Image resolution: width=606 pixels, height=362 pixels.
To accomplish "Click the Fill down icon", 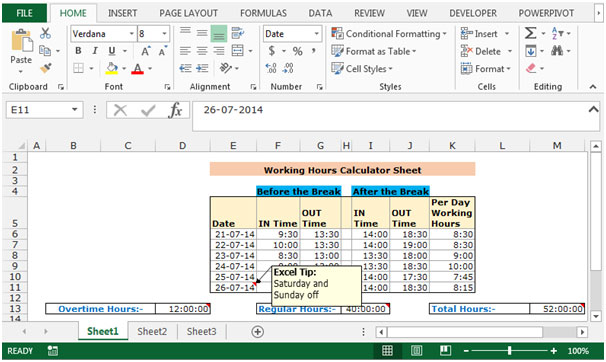I will click(531, 51).
